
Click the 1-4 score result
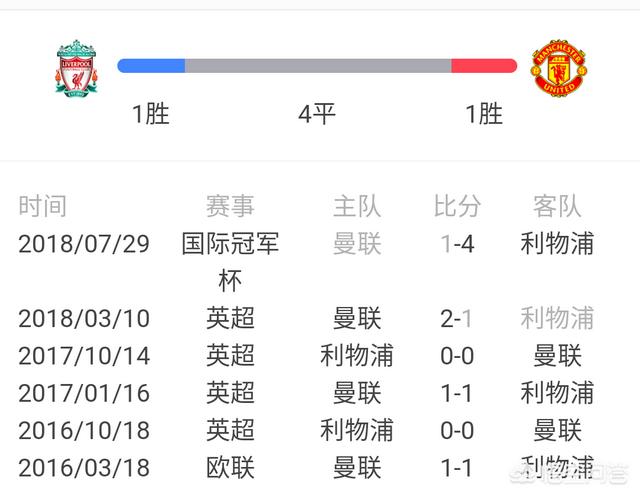pos(457,243)
